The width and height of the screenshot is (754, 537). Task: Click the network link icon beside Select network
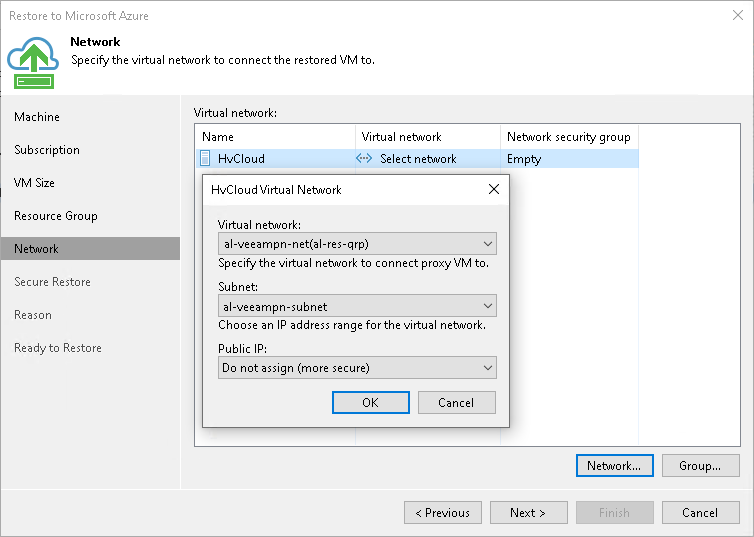(365, 158)
